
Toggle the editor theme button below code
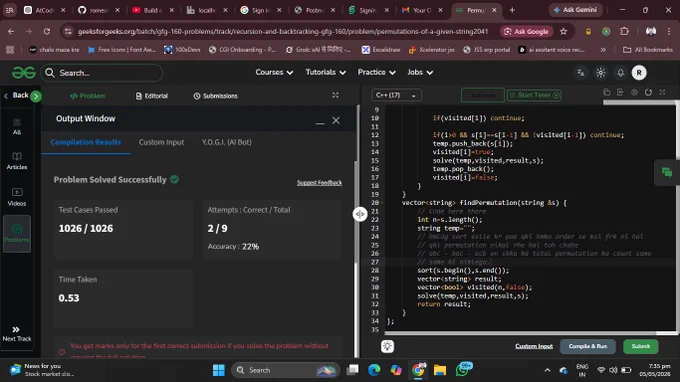387,346
